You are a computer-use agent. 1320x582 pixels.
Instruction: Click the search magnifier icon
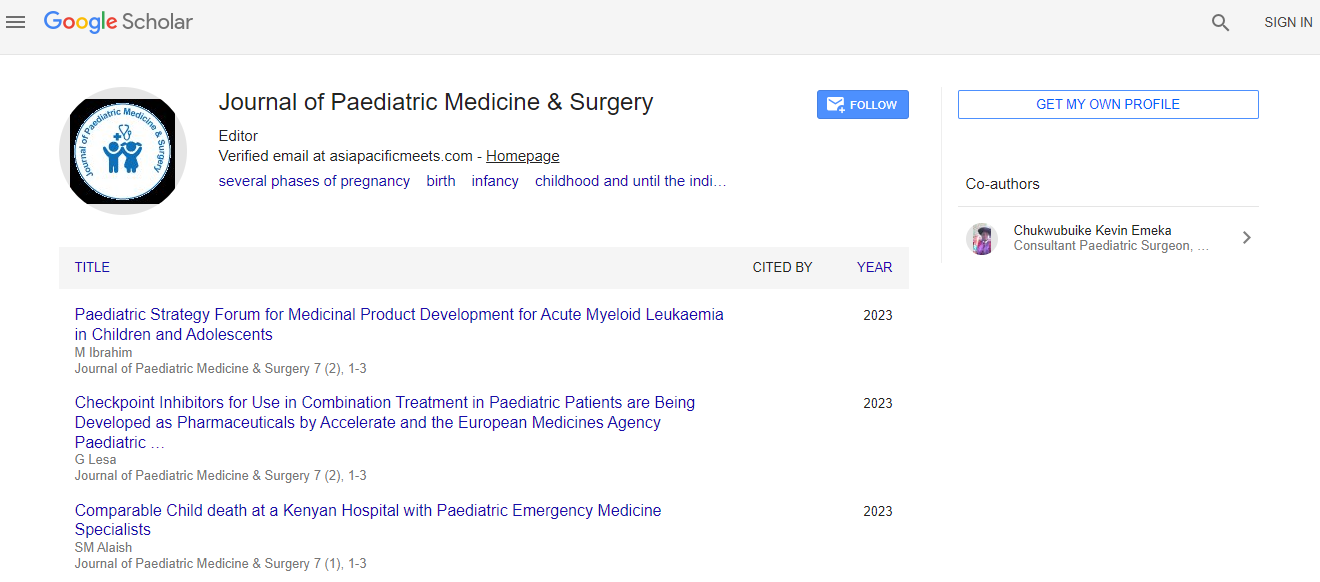point(1220,22)
